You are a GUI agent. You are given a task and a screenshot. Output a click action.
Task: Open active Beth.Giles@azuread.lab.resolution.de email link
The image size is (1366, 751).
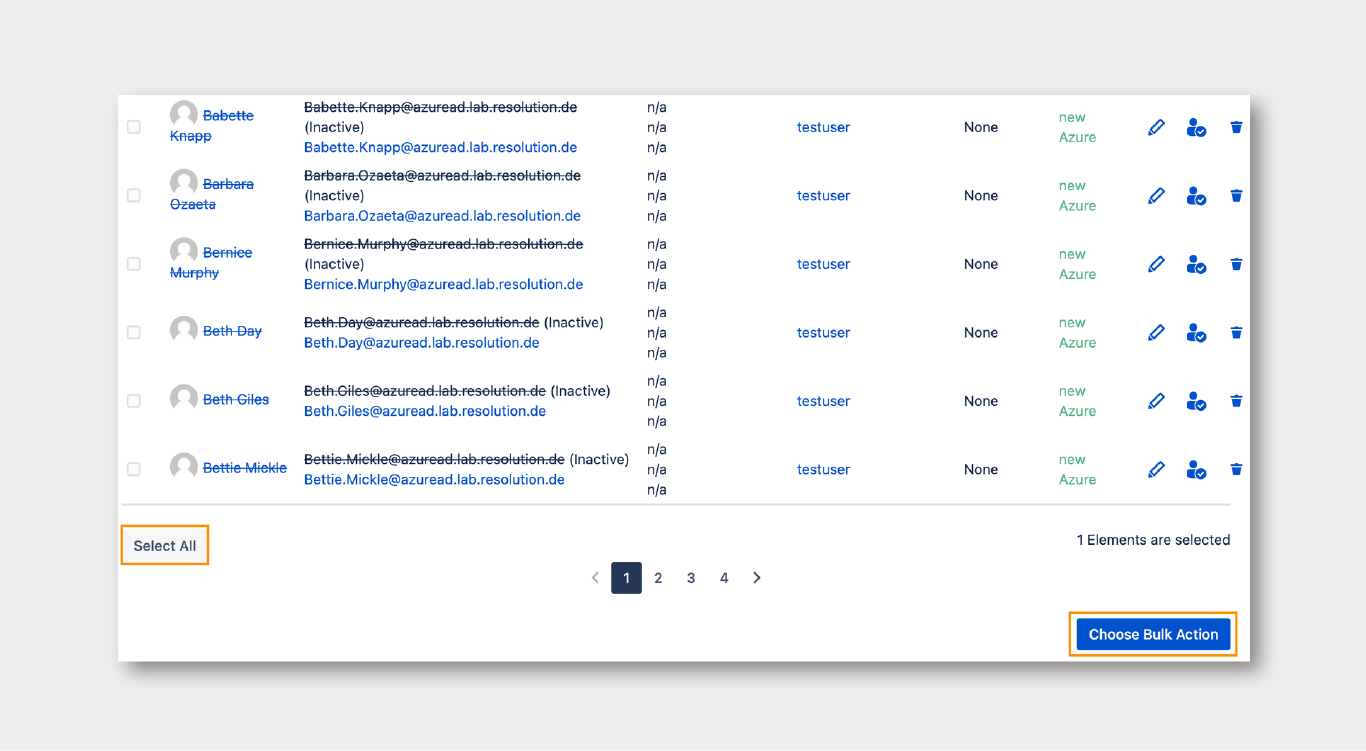[425, 411]
